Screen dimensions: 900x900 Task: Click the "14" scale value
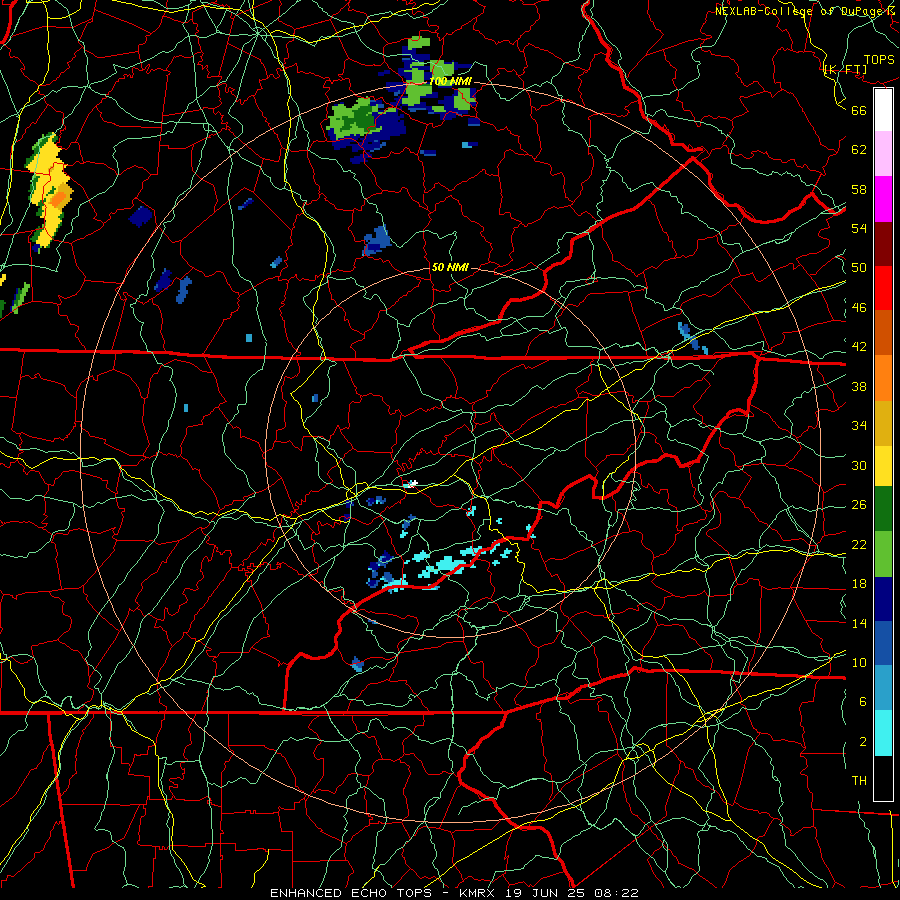(859, 623)
